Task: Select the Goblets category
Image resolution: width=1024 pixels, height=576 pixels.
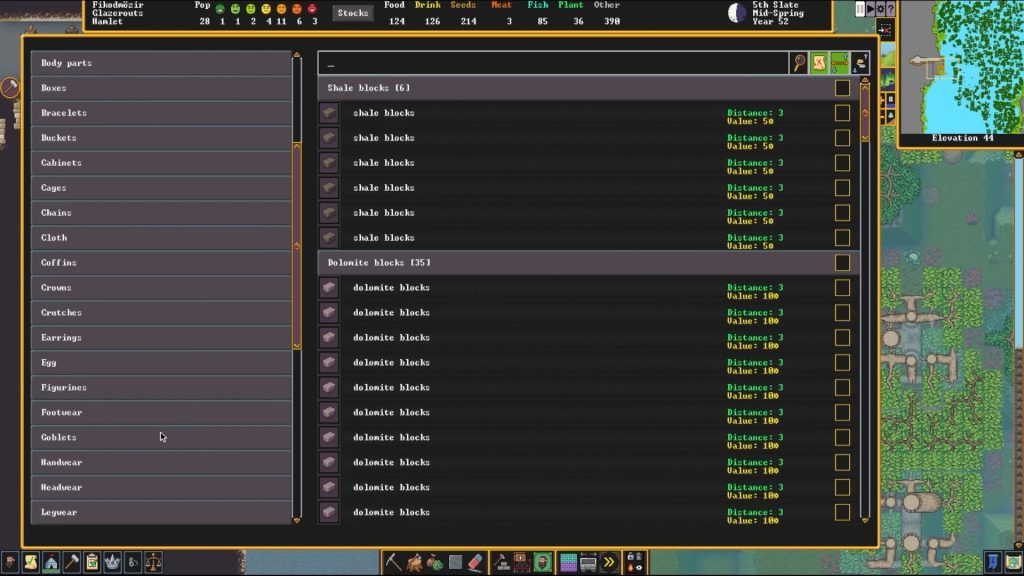Action: [161, 438]
